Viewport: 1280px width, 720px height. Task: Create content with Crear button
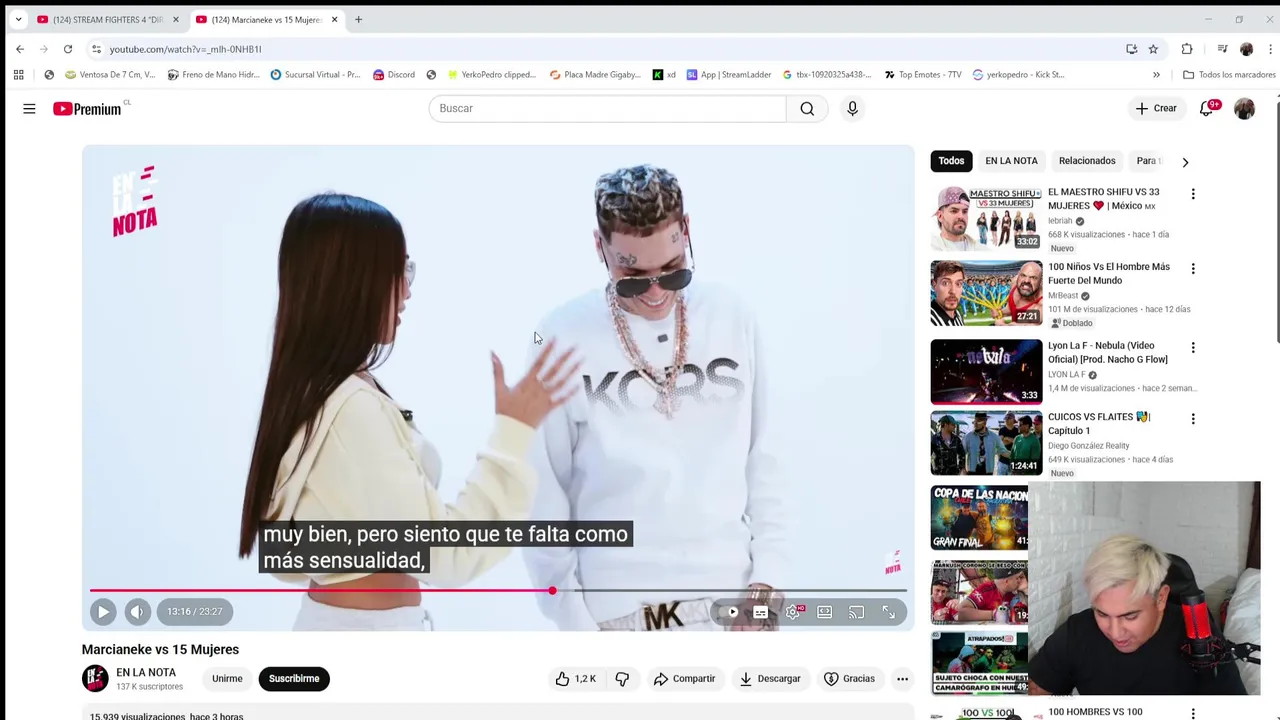(1157, 108)
